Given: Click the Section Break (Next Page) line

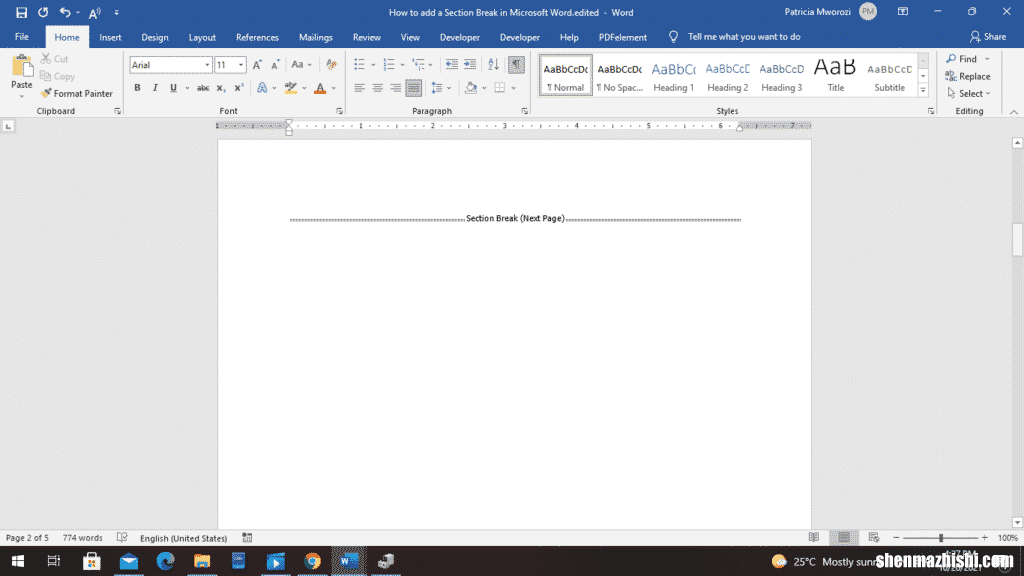Looking at the screenshot, I should (x=515, y=219).
